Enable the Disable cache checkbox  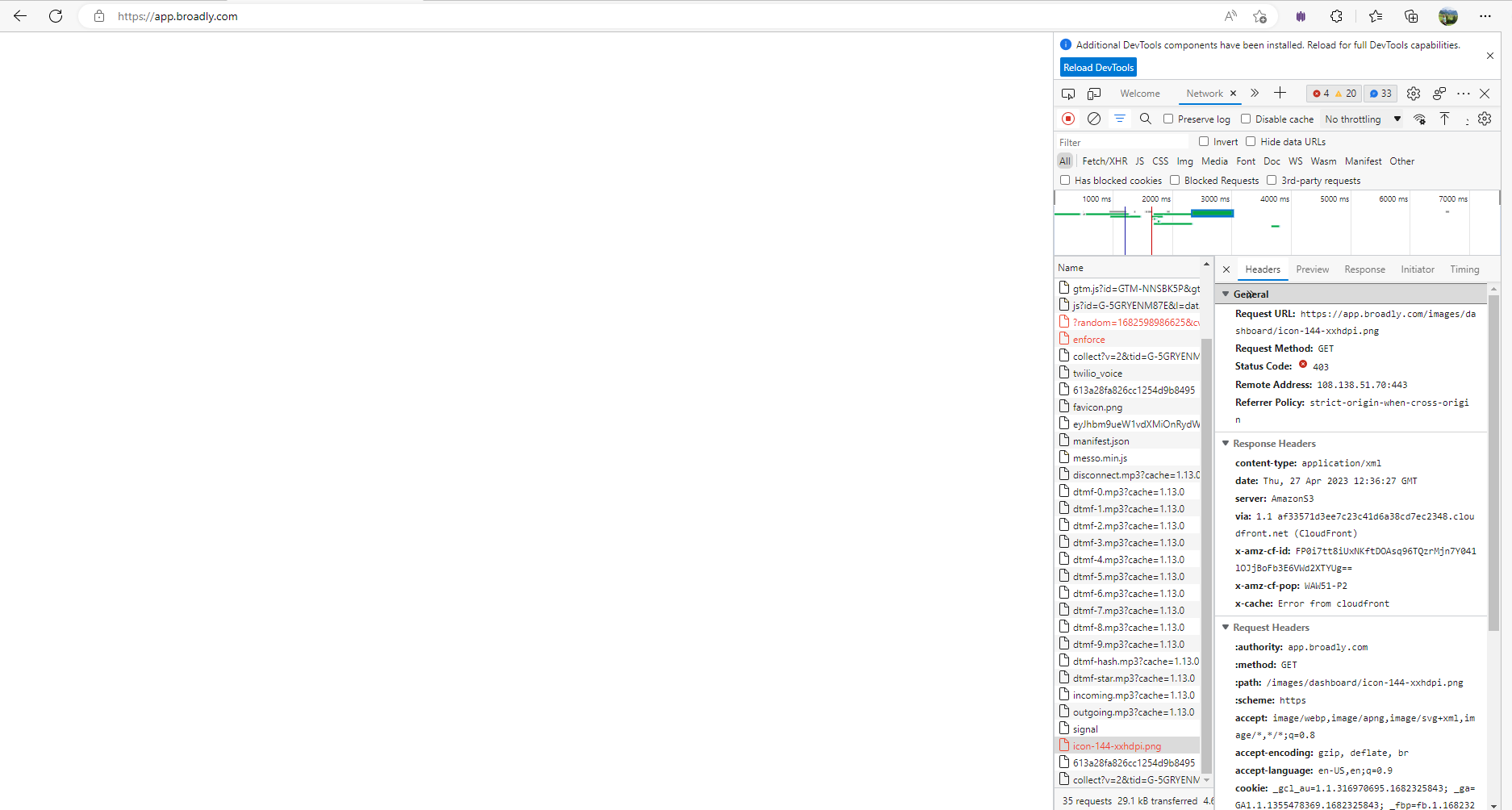pyautogui.click(x=1246, y=119)
